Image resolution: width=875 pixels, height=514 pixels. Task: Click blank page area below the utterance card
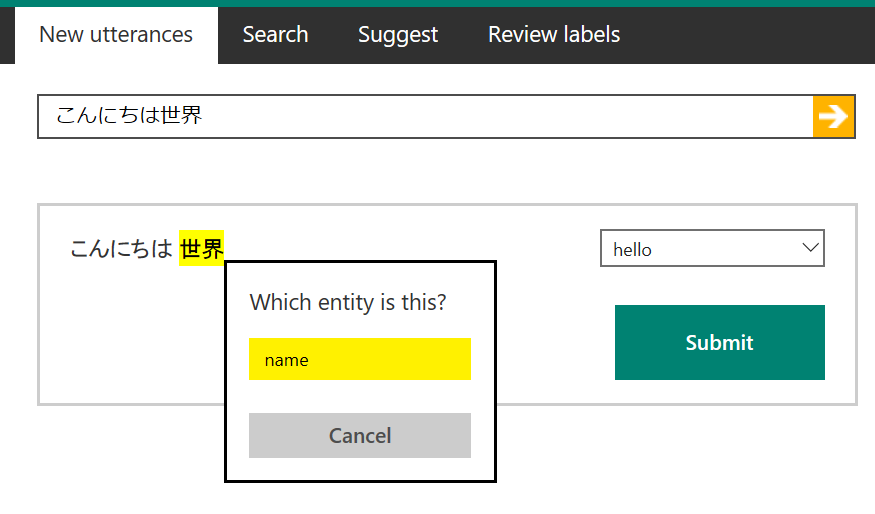click(670, 458)
